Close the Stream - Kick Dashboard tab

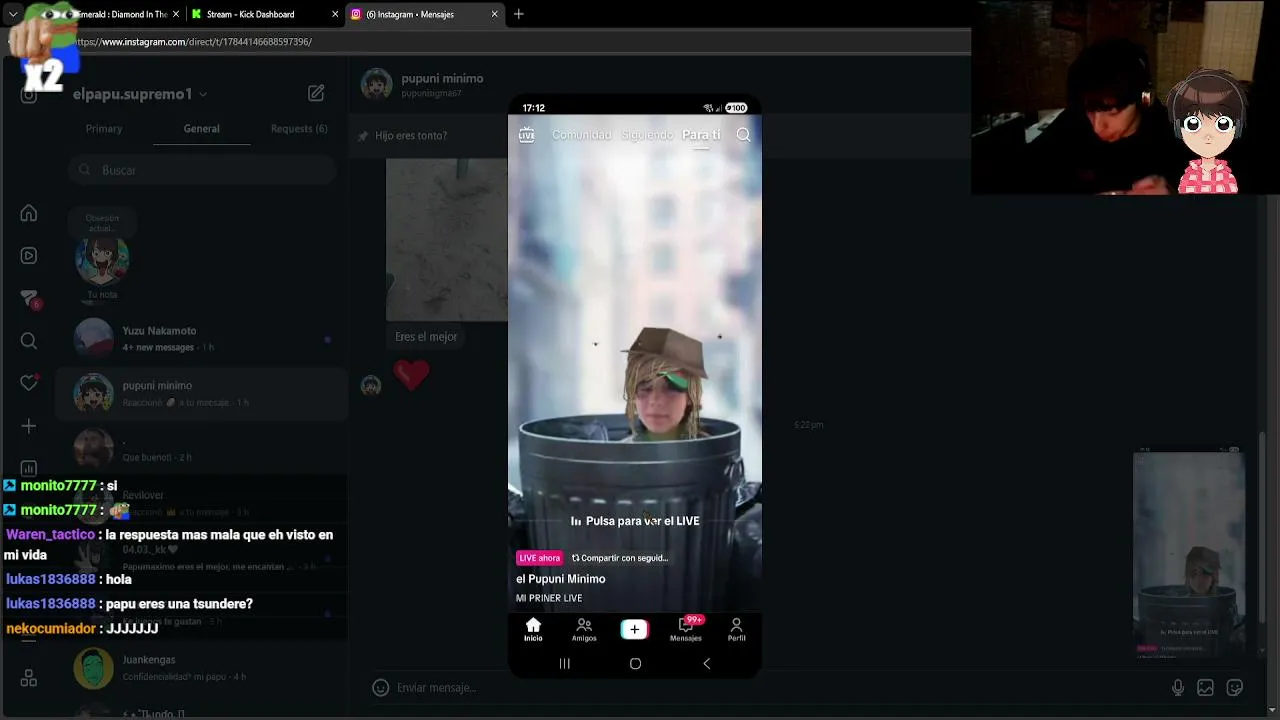335,14
